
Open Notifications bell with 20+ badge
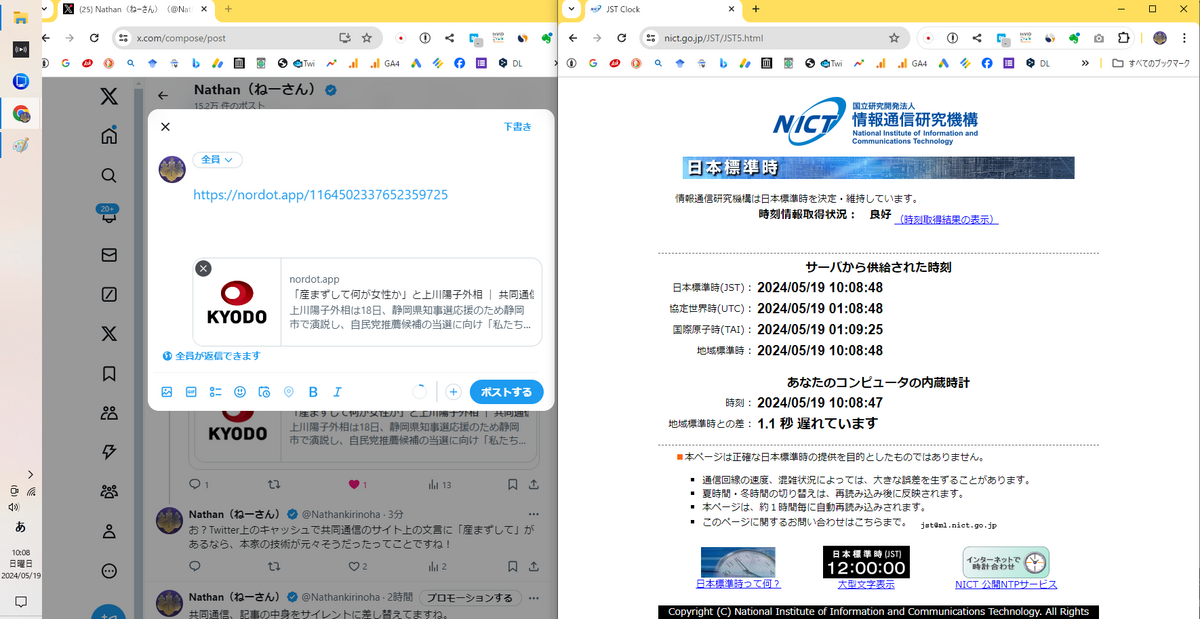[x=109, y=215]
